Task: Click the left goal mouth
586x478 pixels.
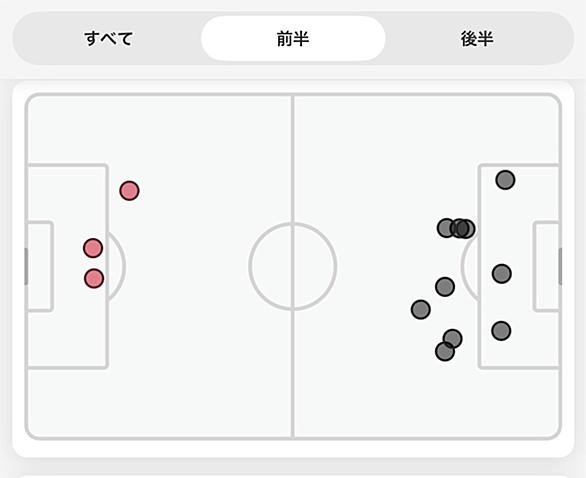Action: (x=26, y=266)
